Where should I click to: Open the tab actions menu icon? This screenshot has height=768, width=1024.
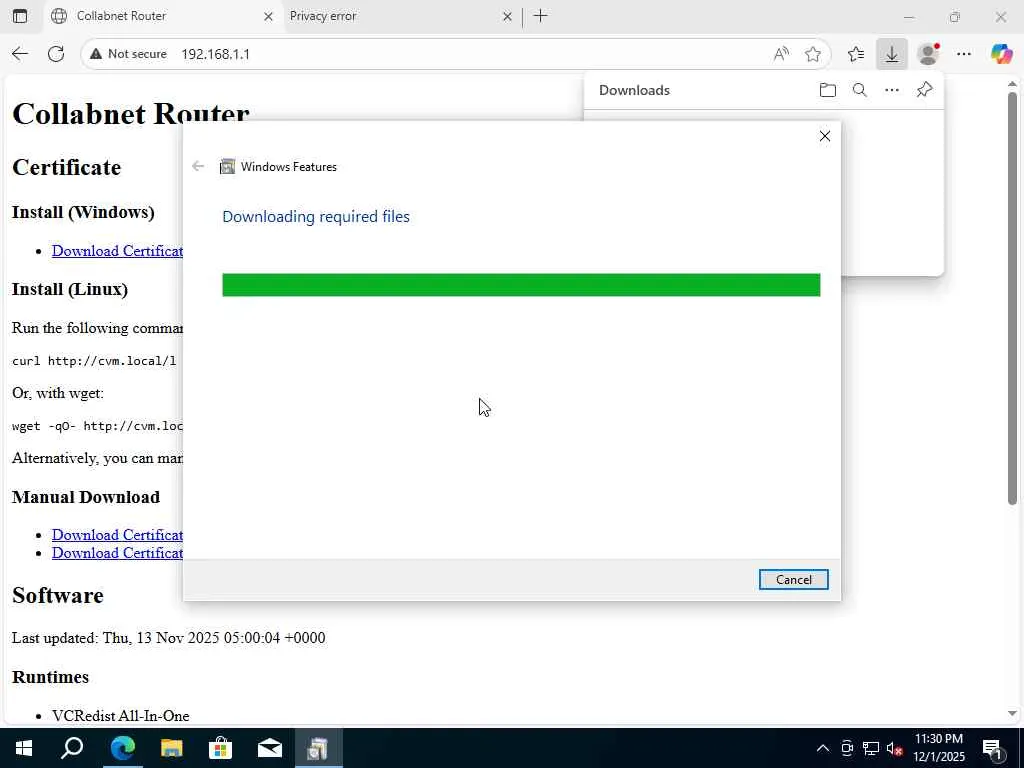20,16
